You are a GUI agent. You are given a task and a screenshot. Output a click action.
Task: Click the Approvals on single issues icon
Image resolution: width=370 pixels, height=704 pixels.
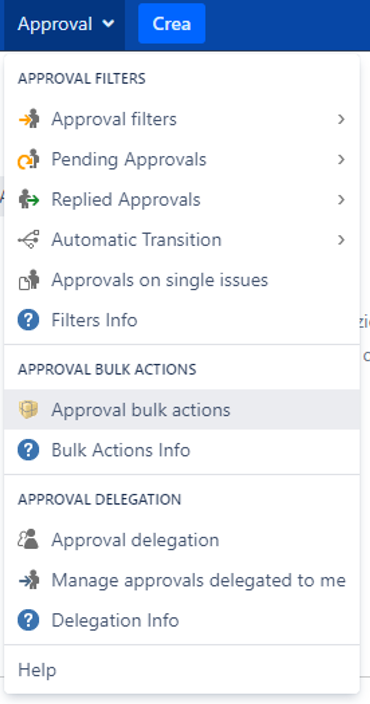(28, 280)
